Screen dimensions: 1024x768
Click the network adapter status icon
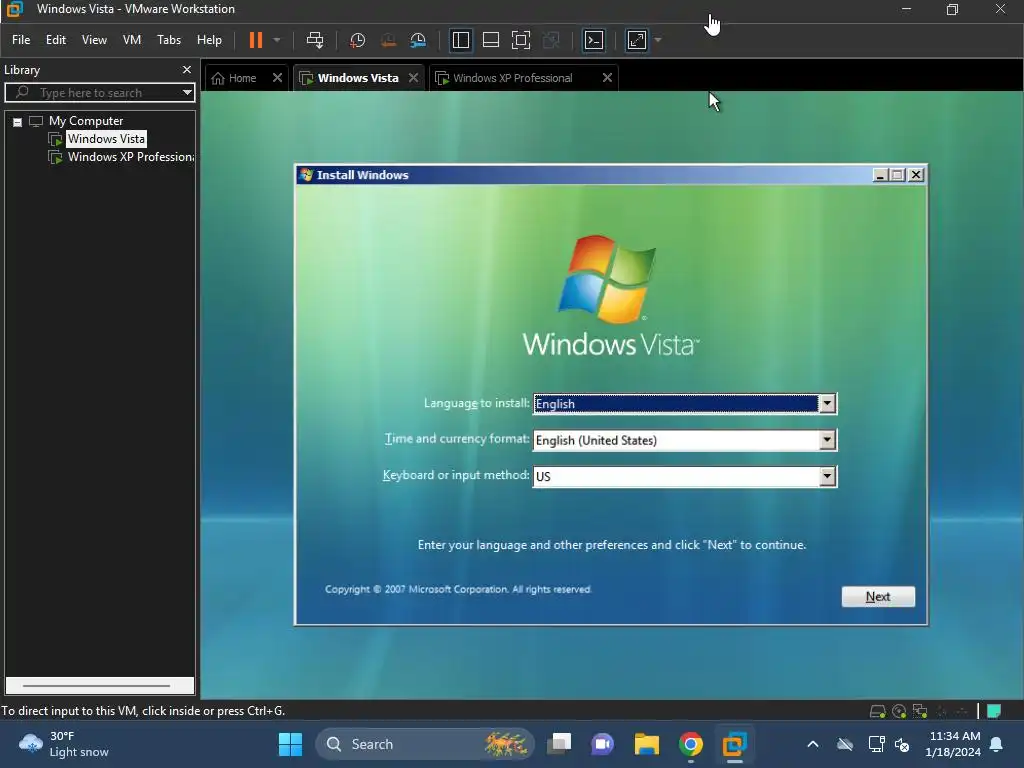click(x=920, y=711)
